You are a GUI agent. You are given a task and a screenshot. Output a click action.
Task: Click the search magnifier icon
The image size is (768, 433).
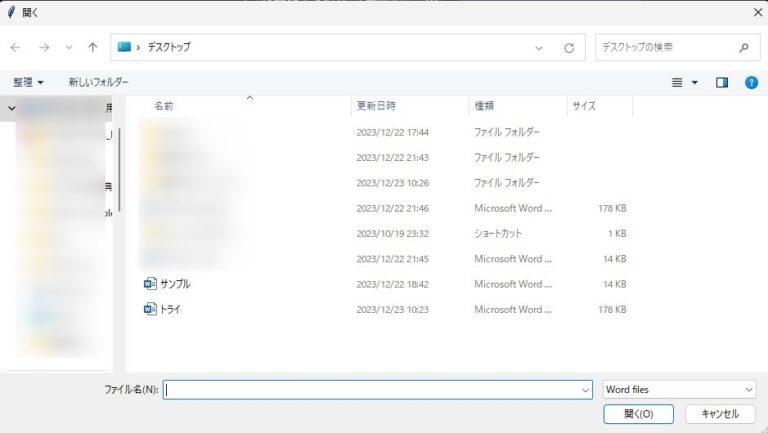click(742, 47)
